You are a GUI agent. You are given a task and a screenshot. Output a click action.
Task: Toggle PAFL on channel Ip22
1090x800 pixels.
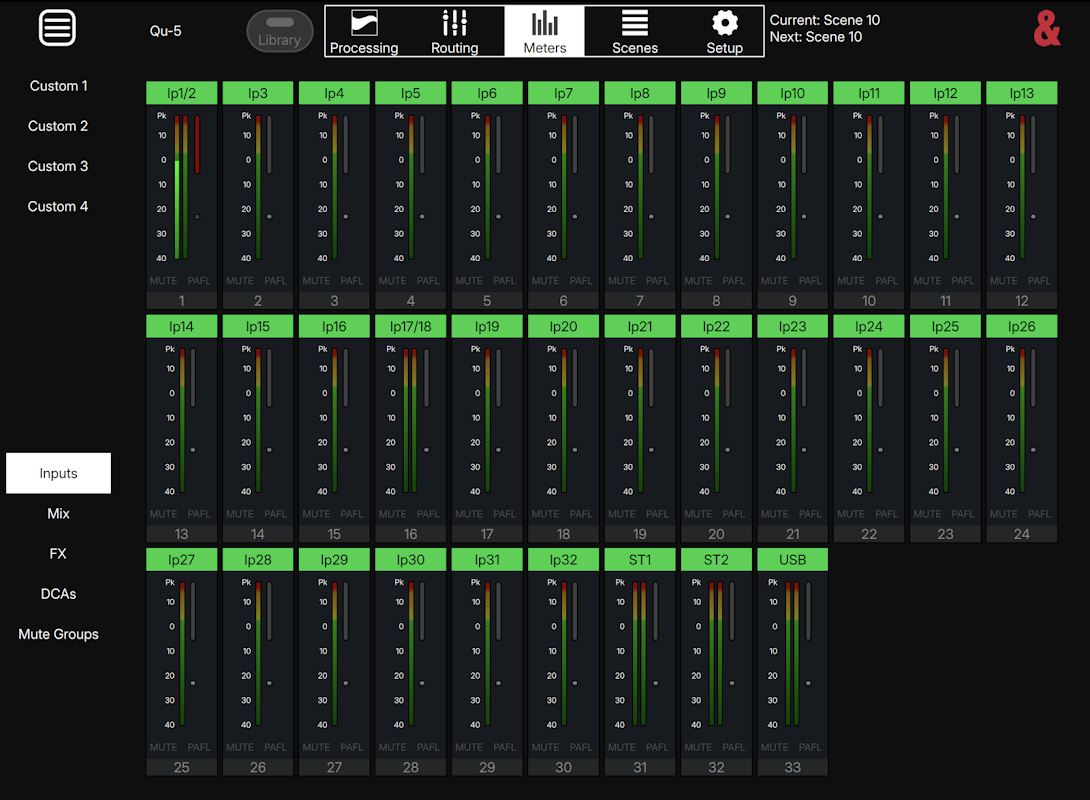tap(733, 514)
